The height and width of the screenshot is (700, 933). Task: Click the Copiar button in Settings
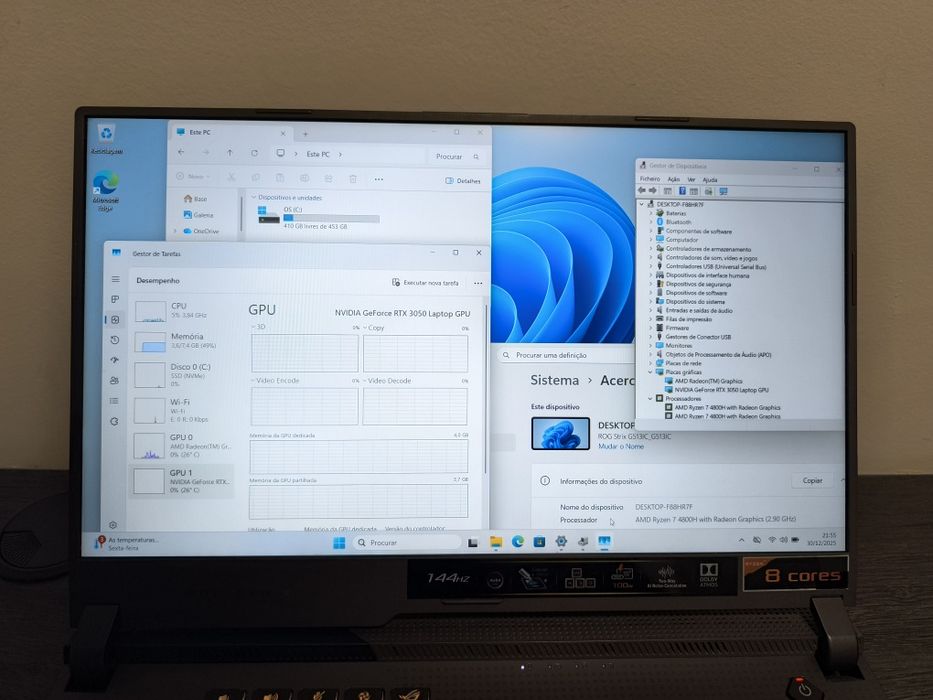tap(812, 480)
